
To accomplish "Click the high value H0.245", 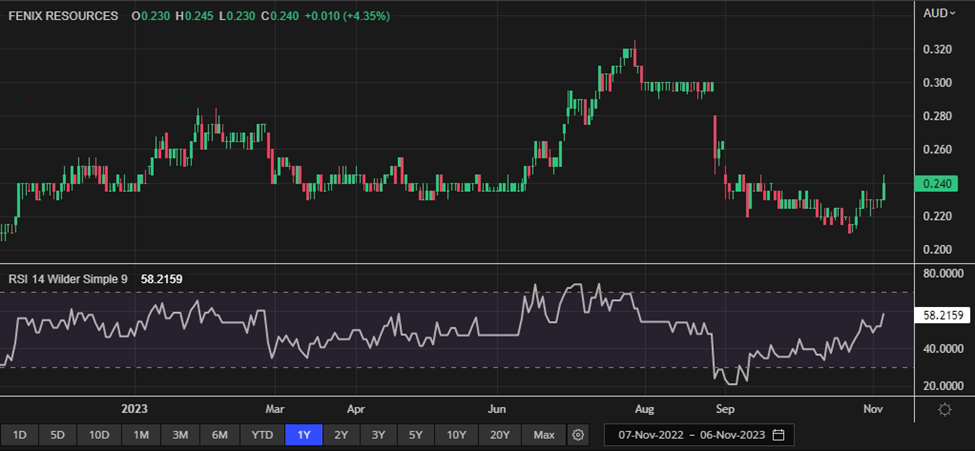I will pyautogui.click(x=193, y=16).
